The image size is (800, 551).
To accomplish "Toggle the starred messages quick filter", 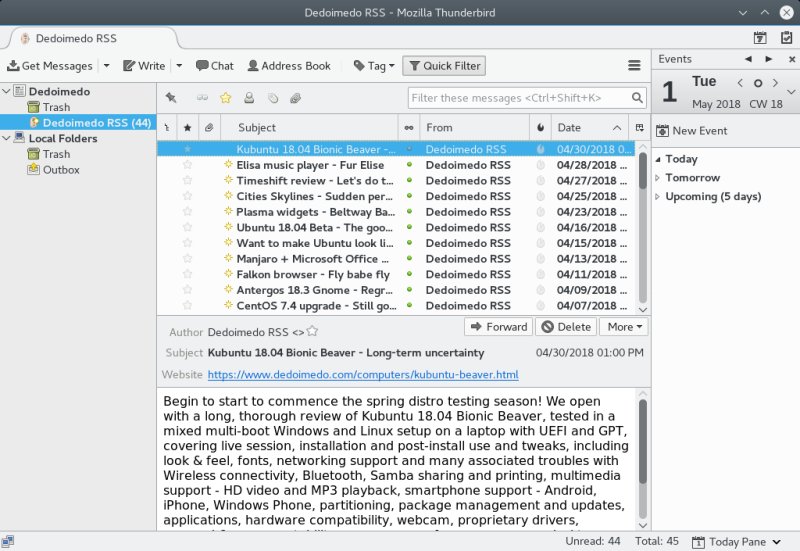I will (225, 98).
